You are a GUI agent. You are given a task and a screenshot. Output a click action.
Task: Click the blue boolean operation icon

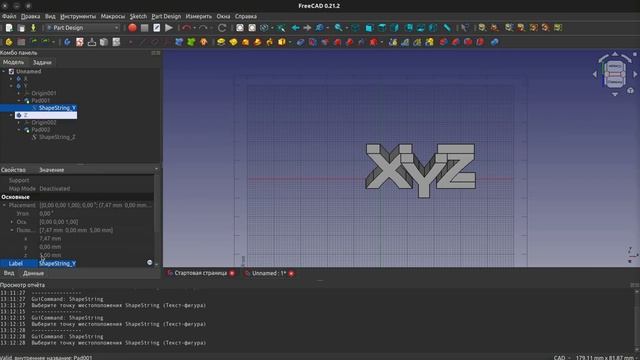click(x=495, y=42)
